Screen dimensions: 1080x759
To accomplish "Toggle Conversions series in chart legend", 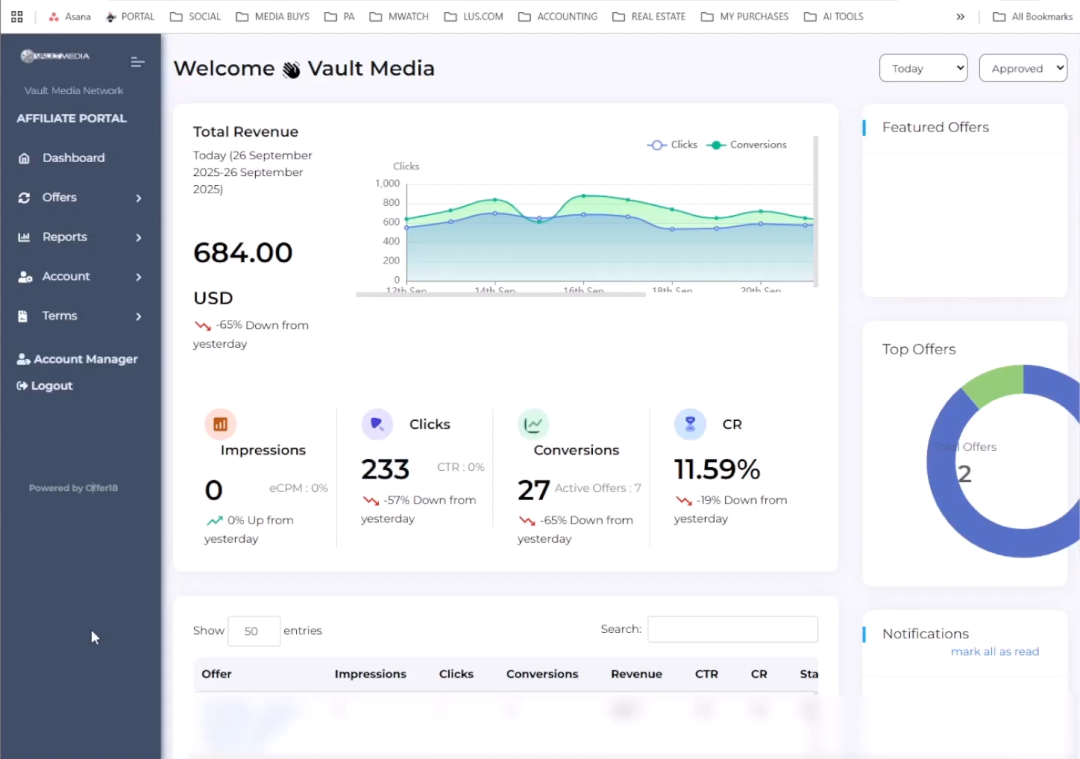I will [x=747, y=145].
